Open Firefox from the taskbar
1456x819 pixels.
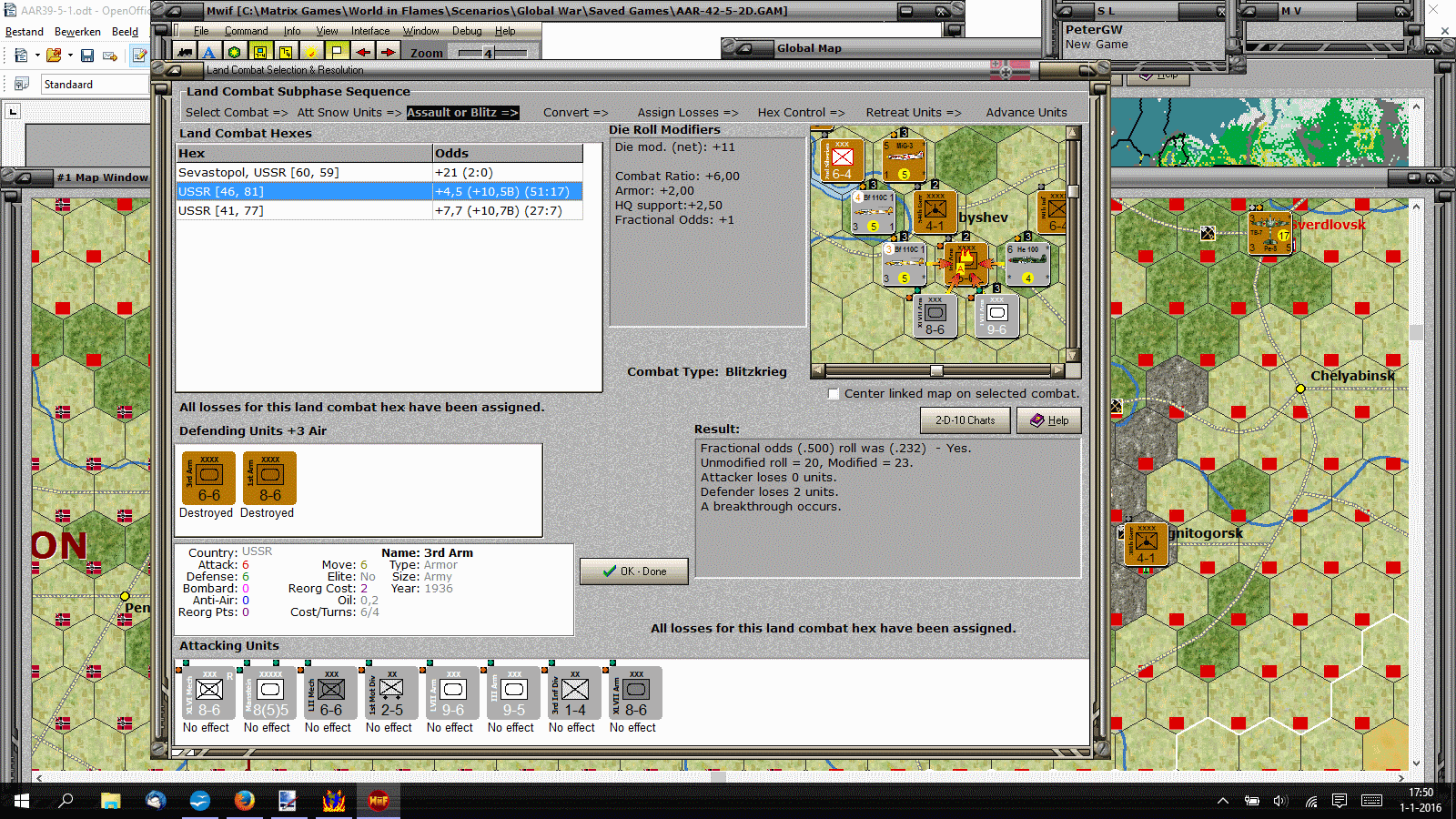(244, 801)
